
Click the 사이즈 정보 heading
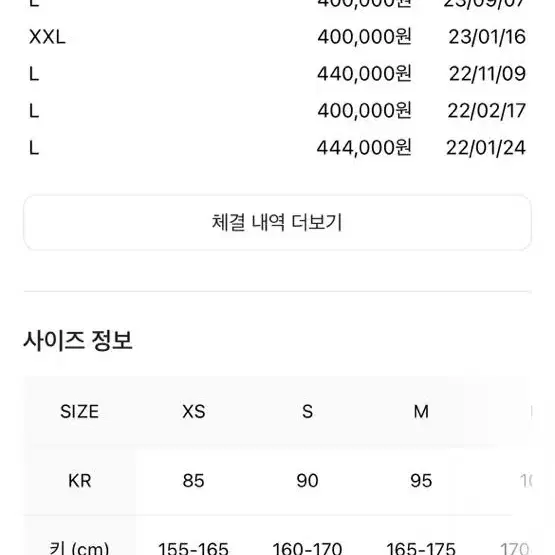pos(78,341)
